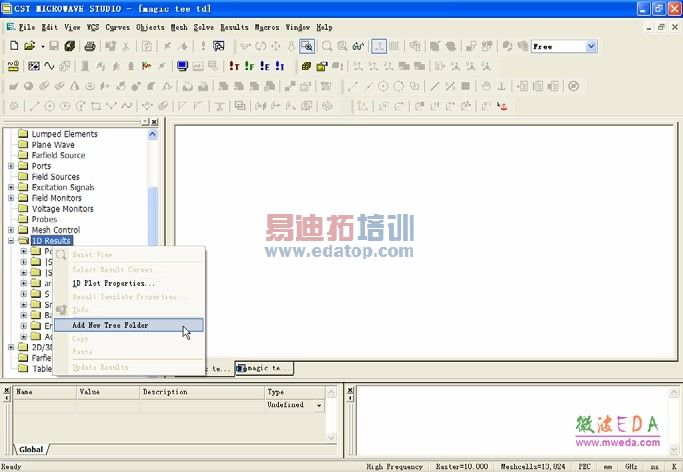Expand the Field Monitors folder
Screen dimensions: 683x472
pos(11,198)
